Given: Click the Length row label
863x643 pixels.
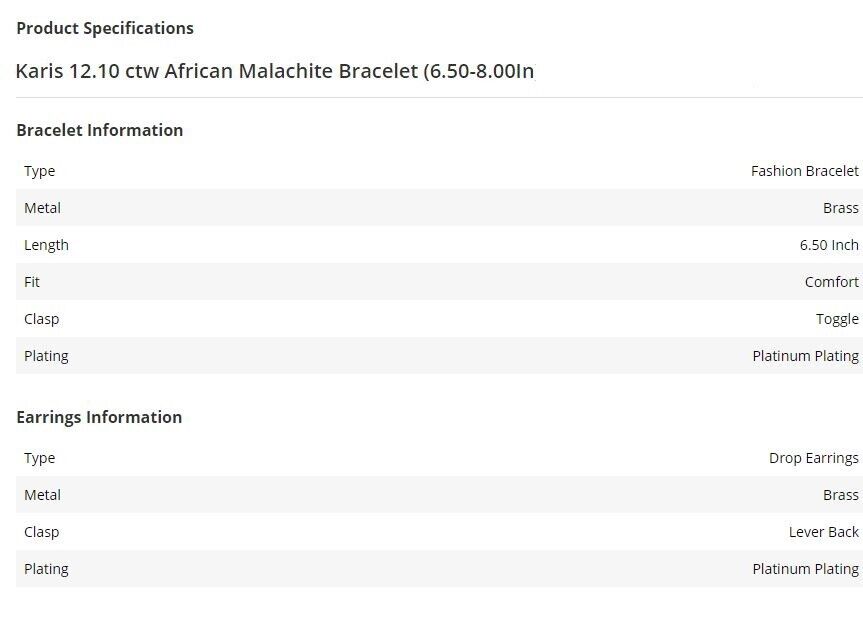Looking at the screenshot, I should tap(47, 245).
